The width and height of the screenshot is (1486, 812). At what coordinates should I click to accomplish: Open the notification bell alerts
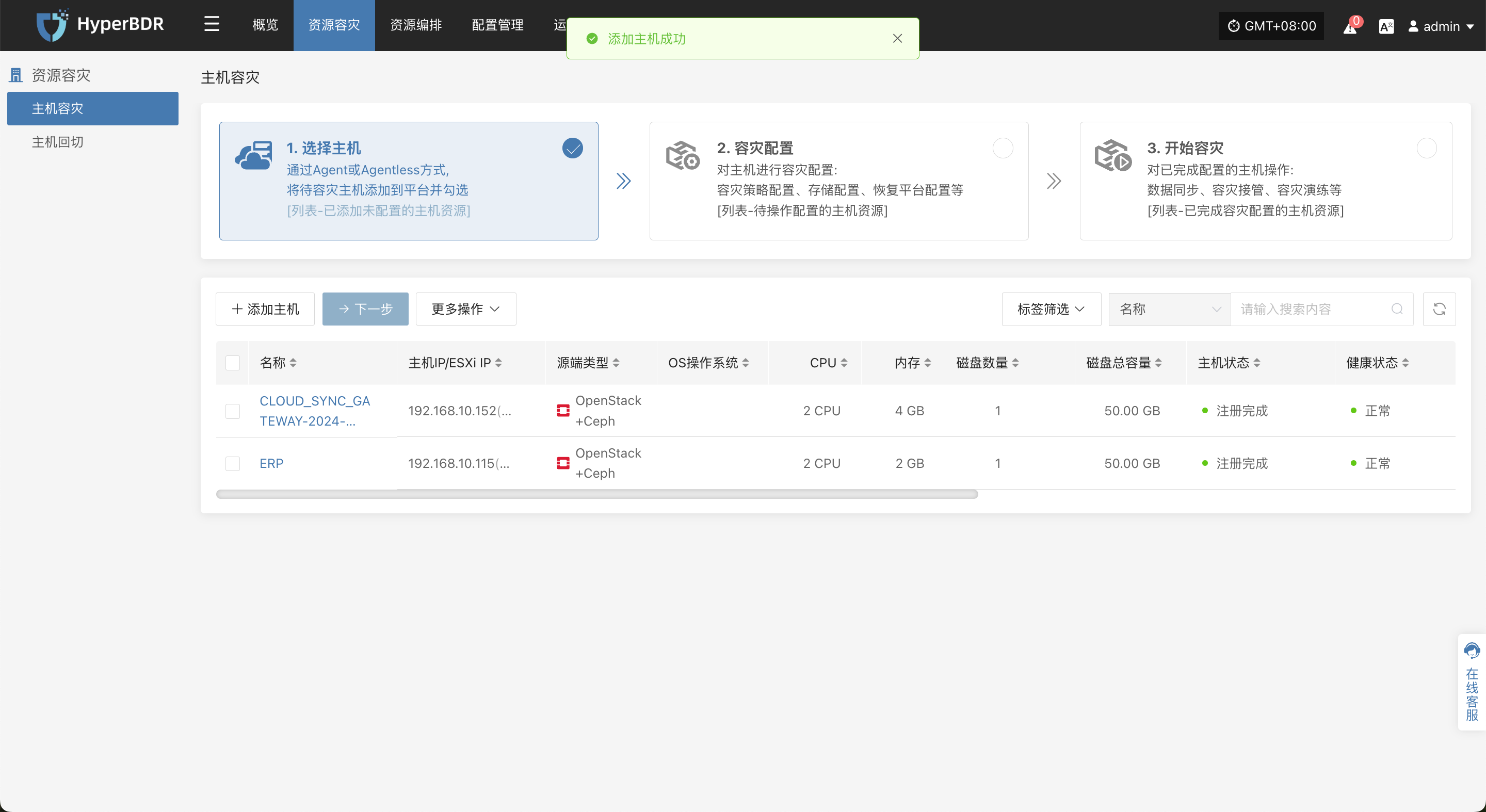coord(1350,26)
